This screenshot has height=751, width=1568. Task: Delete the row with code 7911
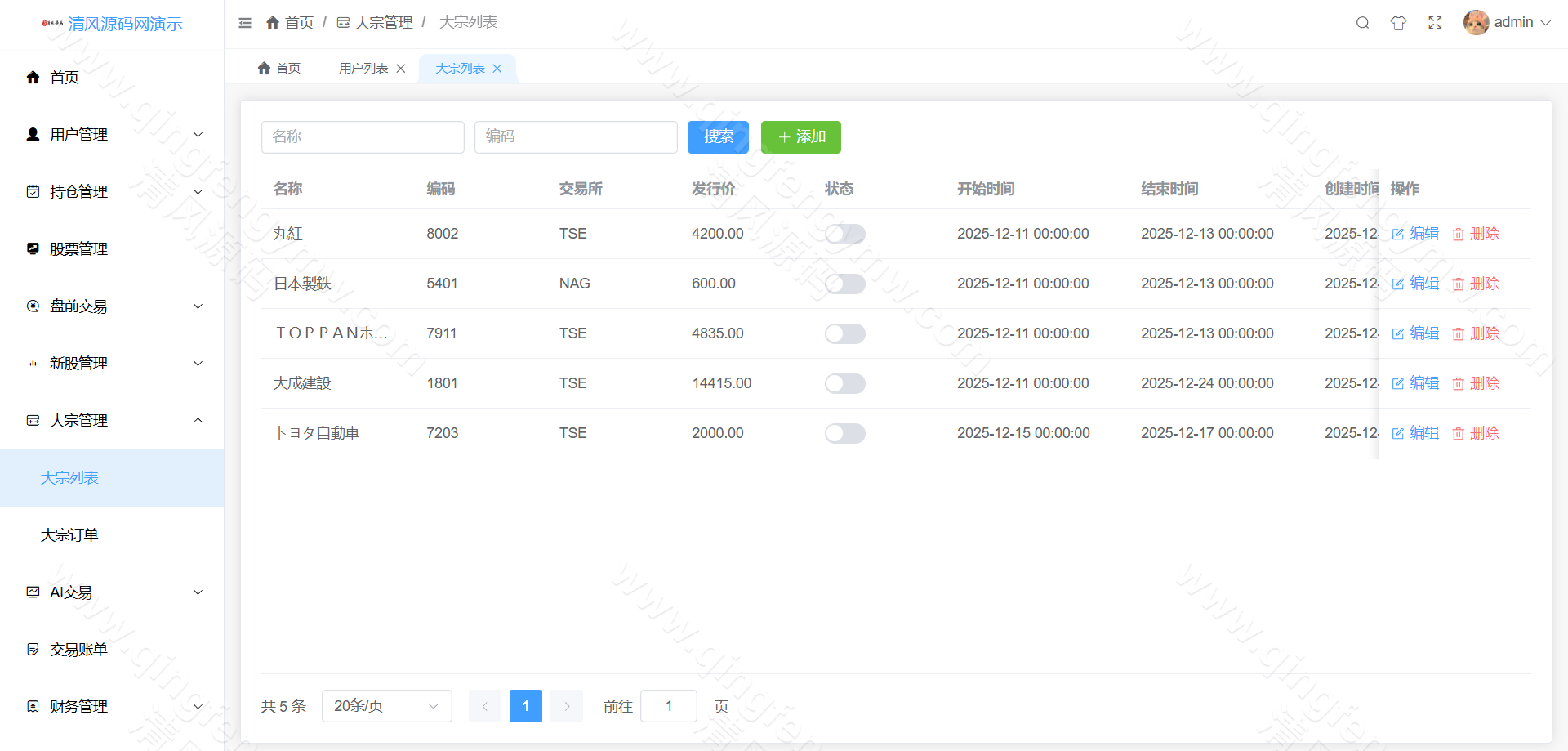[x=1476, y=334]
